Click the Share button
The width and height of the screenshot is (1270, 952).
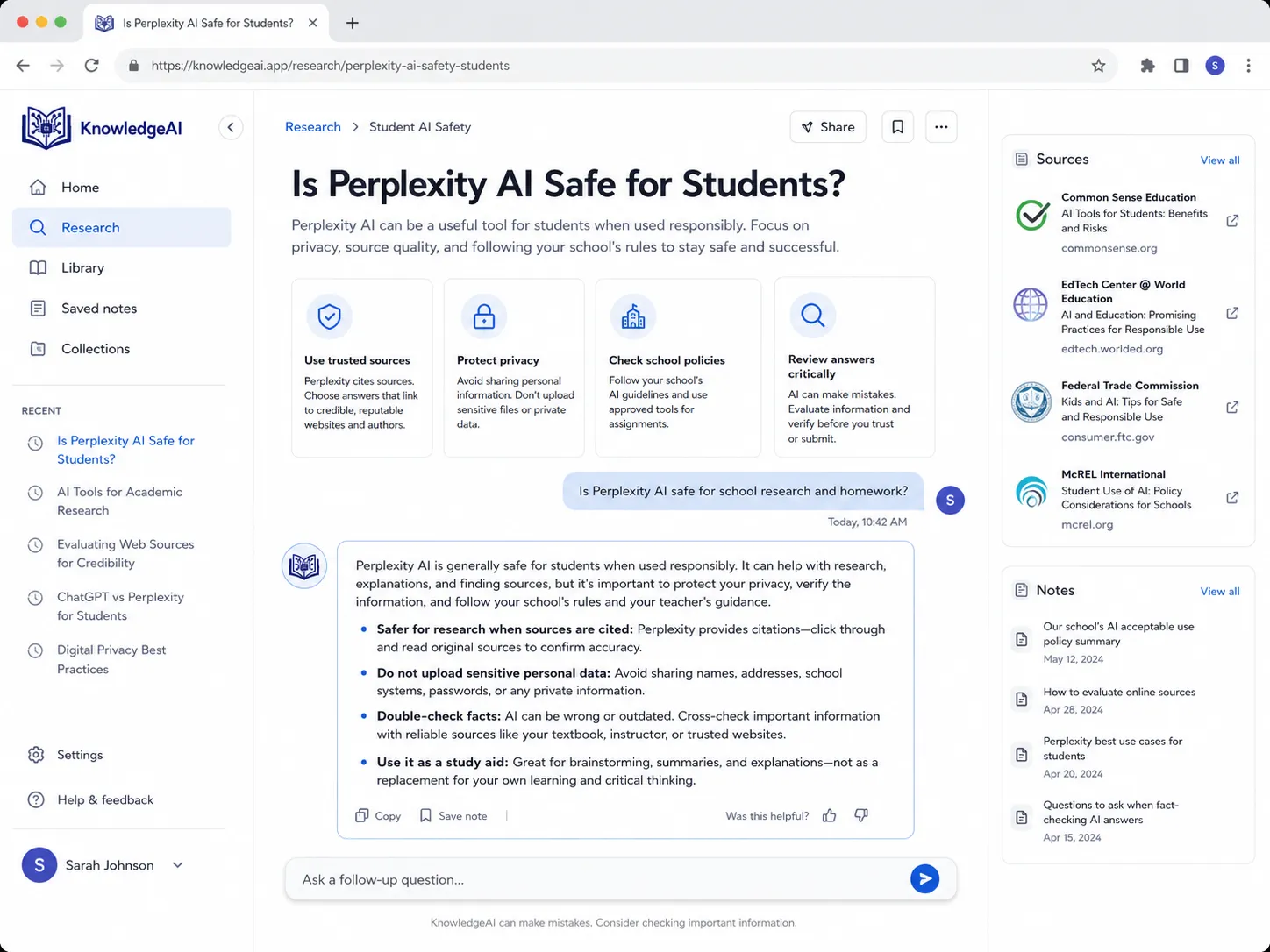[x=828, y=127]
